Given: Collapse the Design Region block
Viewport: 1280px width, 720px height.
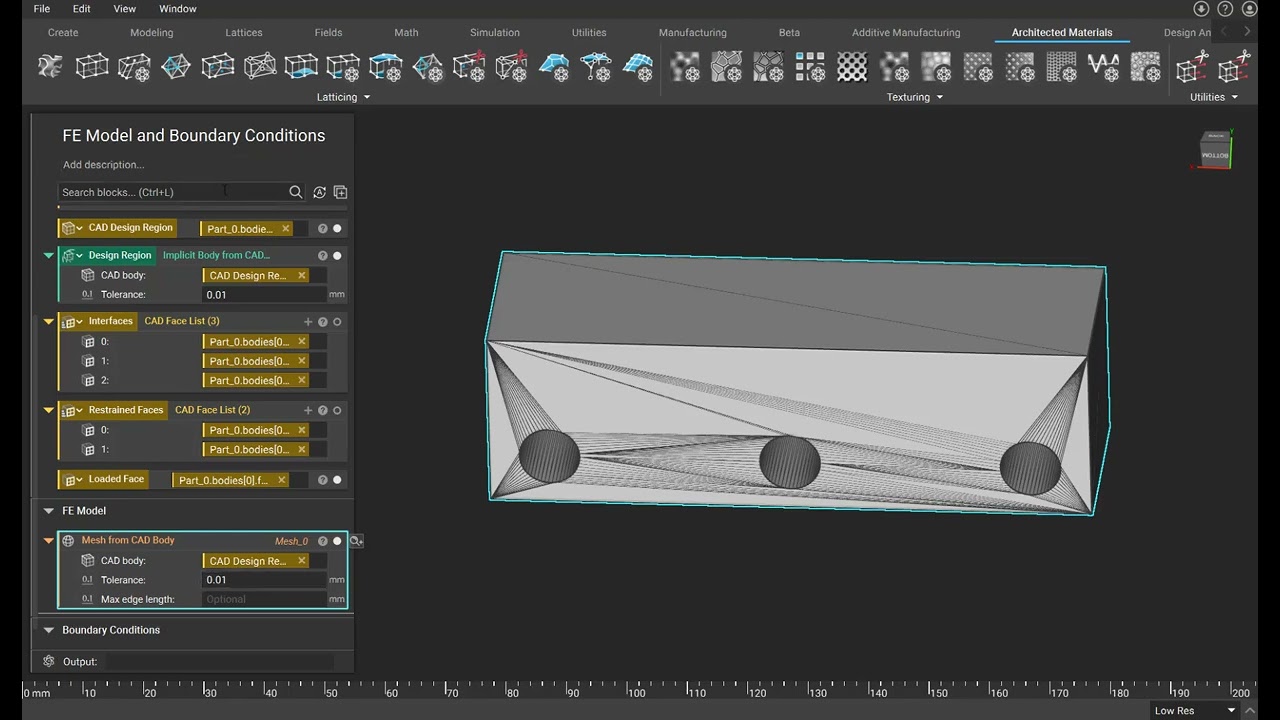Looking at the screenshot, I should (48, 255).
